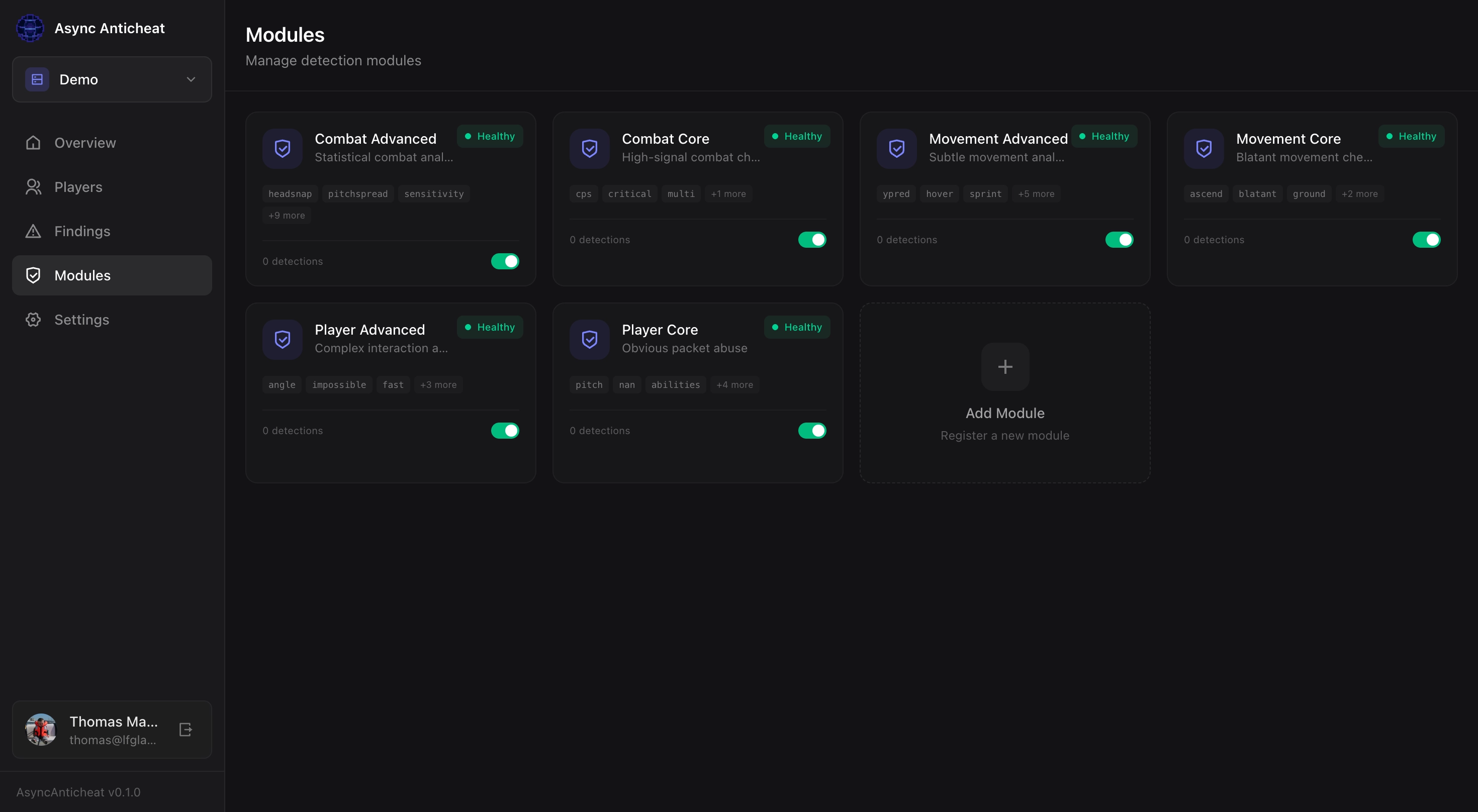Show the +5 more tags in Movement Advanced
Viewport: 1478px width, 812px height.
point(1036,194)
